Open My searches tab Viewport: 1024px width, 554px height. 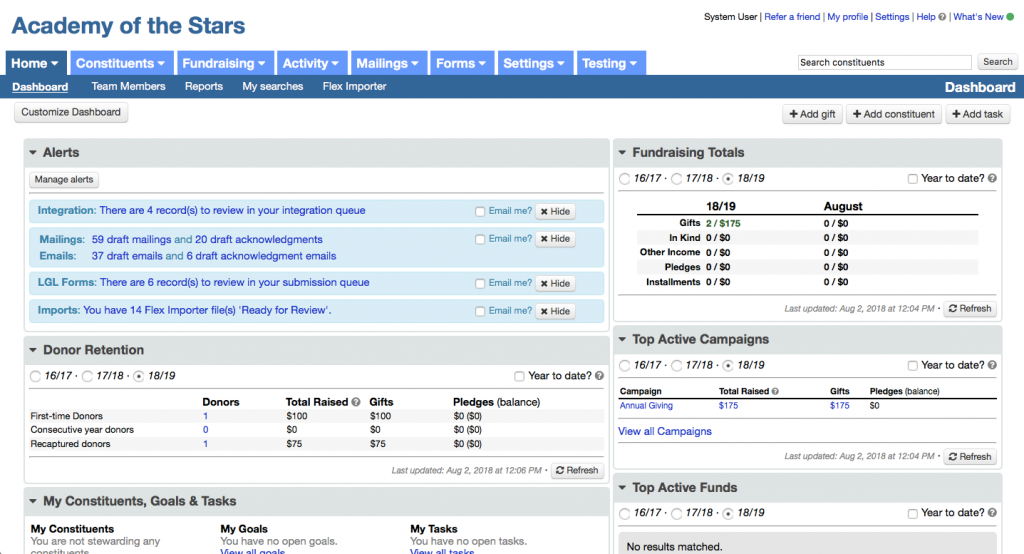(272, 86)
